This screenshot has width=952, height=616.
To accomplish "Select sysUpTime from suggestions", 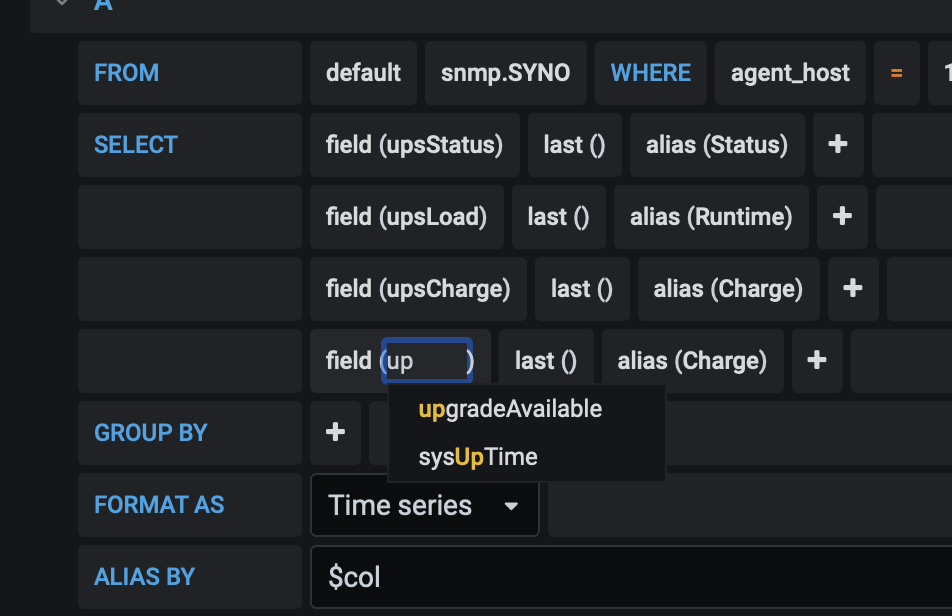I will tap(478, 457).
